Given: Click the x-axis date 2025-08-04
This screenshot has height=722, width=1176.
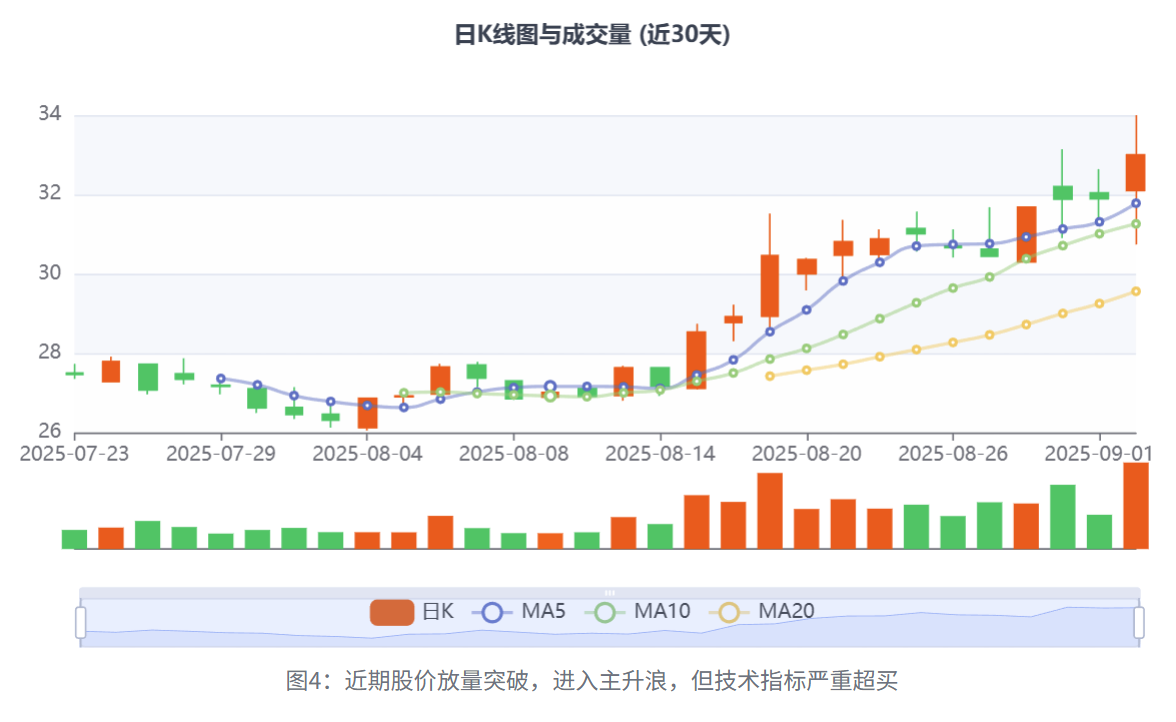Looking at the screenshot, I should tap(368, 454).
